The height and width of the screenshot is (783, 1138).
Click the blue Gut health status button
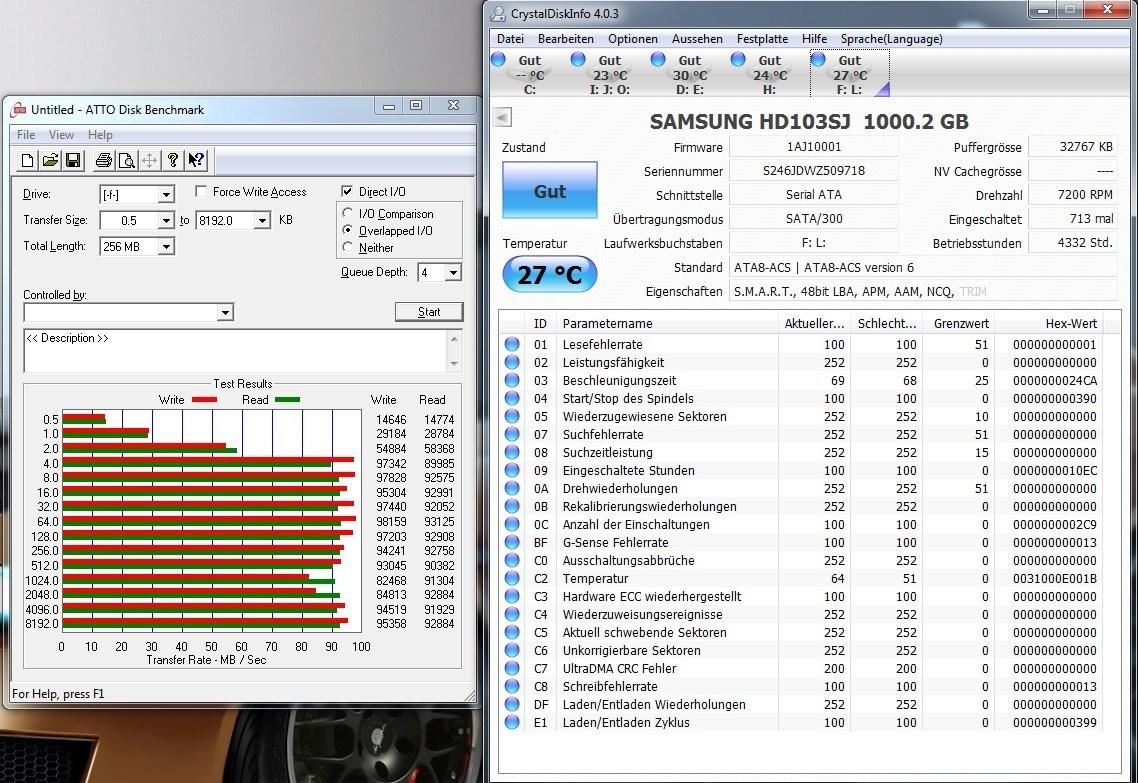pyautogui.click(x=550, y=191)
